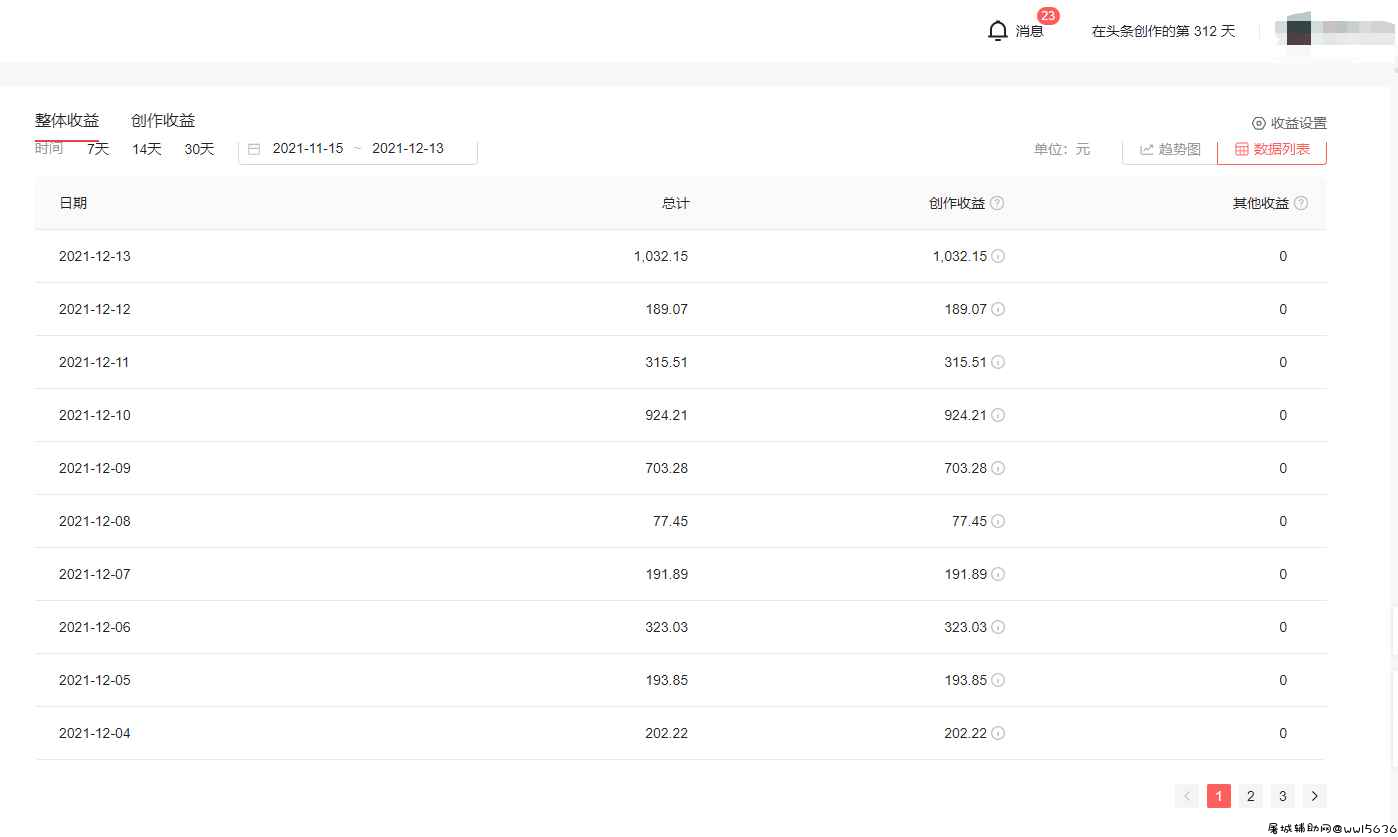This screenshot has height=837, width=1398.
Task: Click the date cell 2021-12-04
Action: click(x=95, y=733)
